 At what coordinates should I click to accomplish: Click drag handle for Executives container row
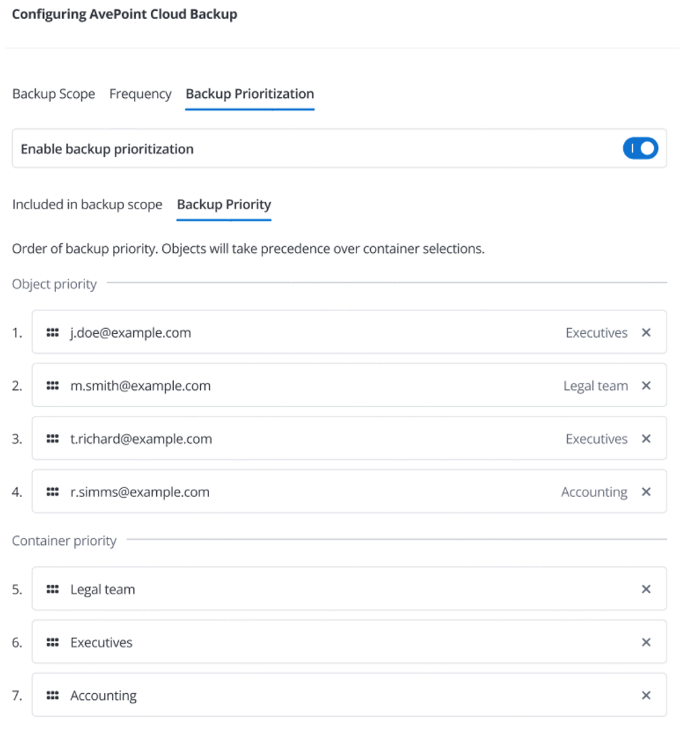click(52, 642)
